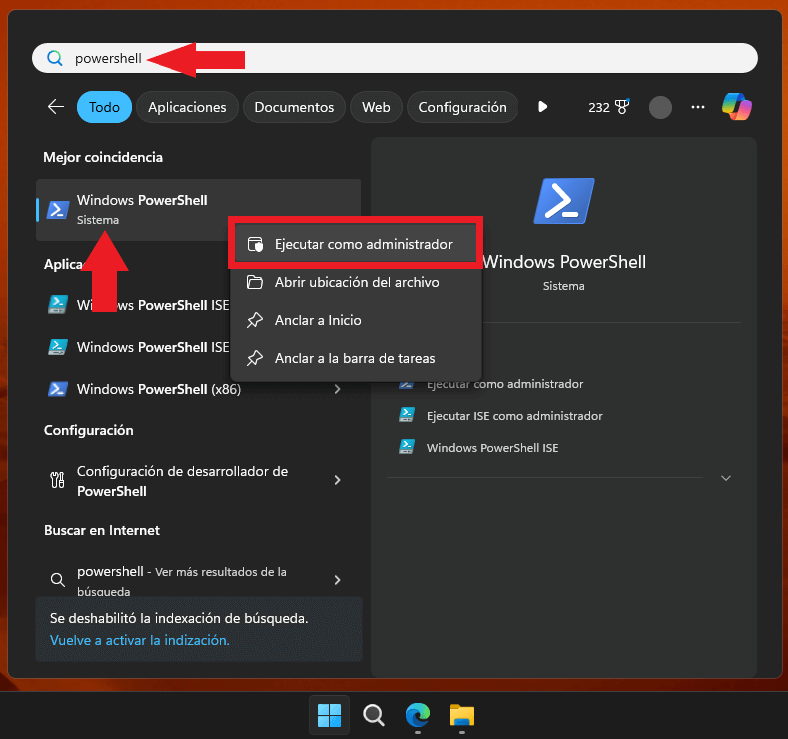
Task: Switch to the Aplicaciones filter
Action: point(187,107)
